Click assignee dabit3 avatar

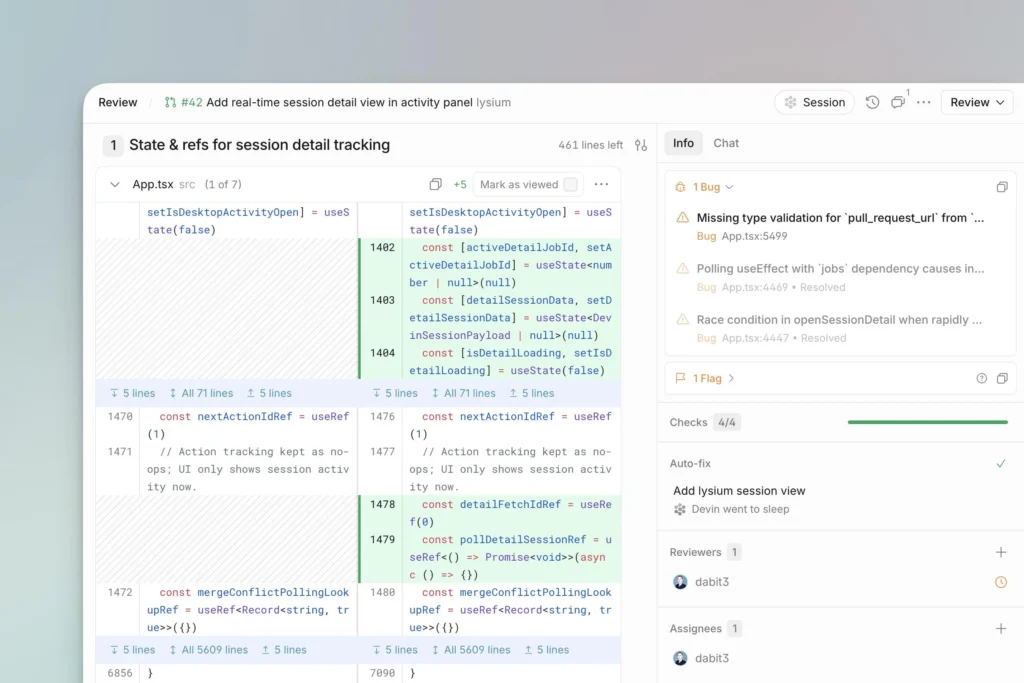[x=680, y=658]
